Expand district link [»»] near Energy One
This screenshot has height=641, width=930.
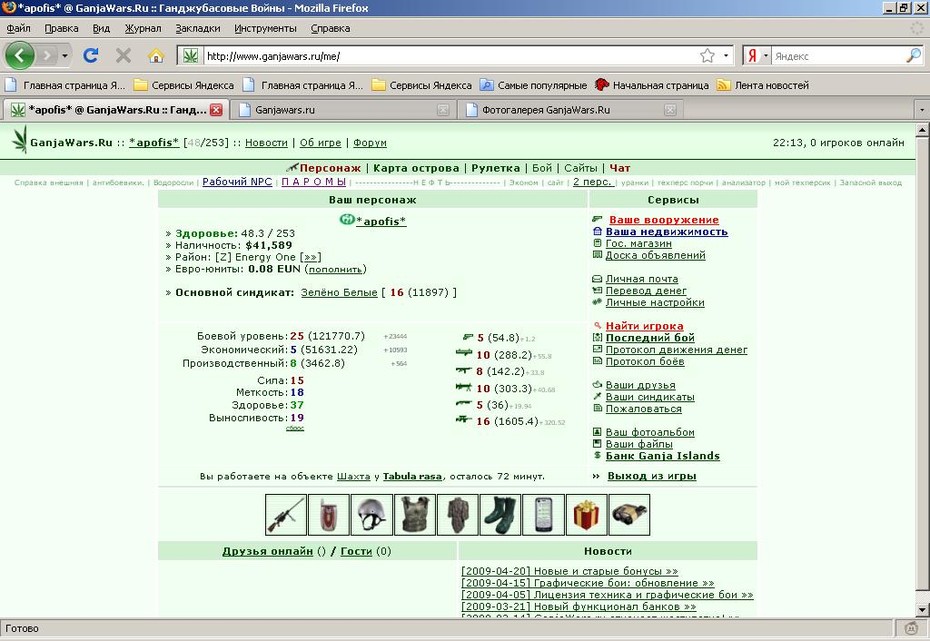click(311, 257)
